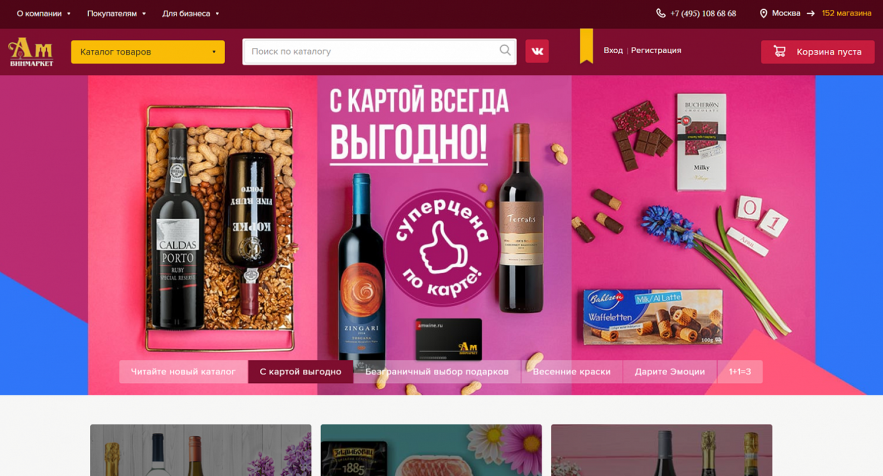Click the phone handset icon
883x476 pixels.
[661, 13]
